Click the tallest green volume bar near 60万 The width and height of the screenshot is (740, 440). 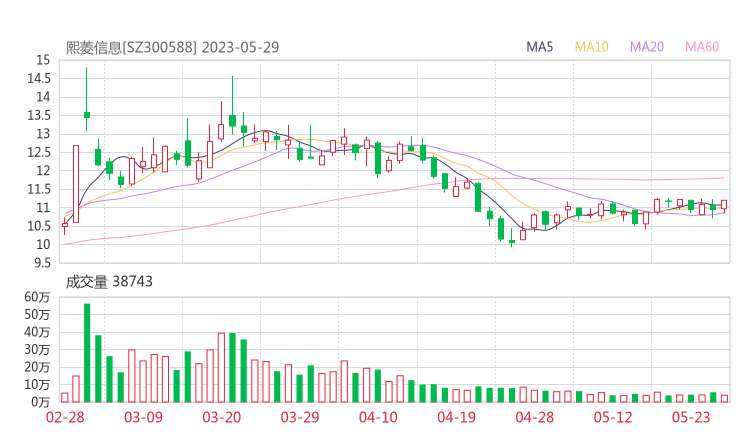tap(87, 353)
